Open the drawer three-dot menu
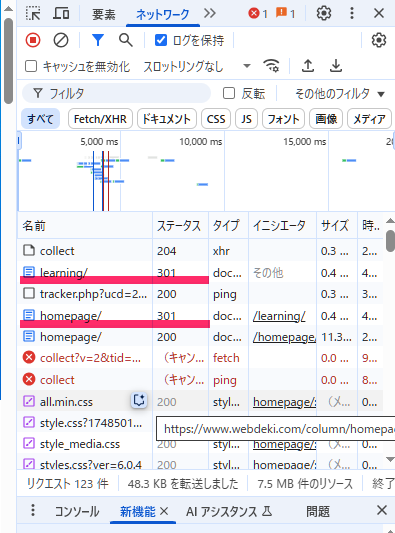395x533 pixels. [33, 510]
